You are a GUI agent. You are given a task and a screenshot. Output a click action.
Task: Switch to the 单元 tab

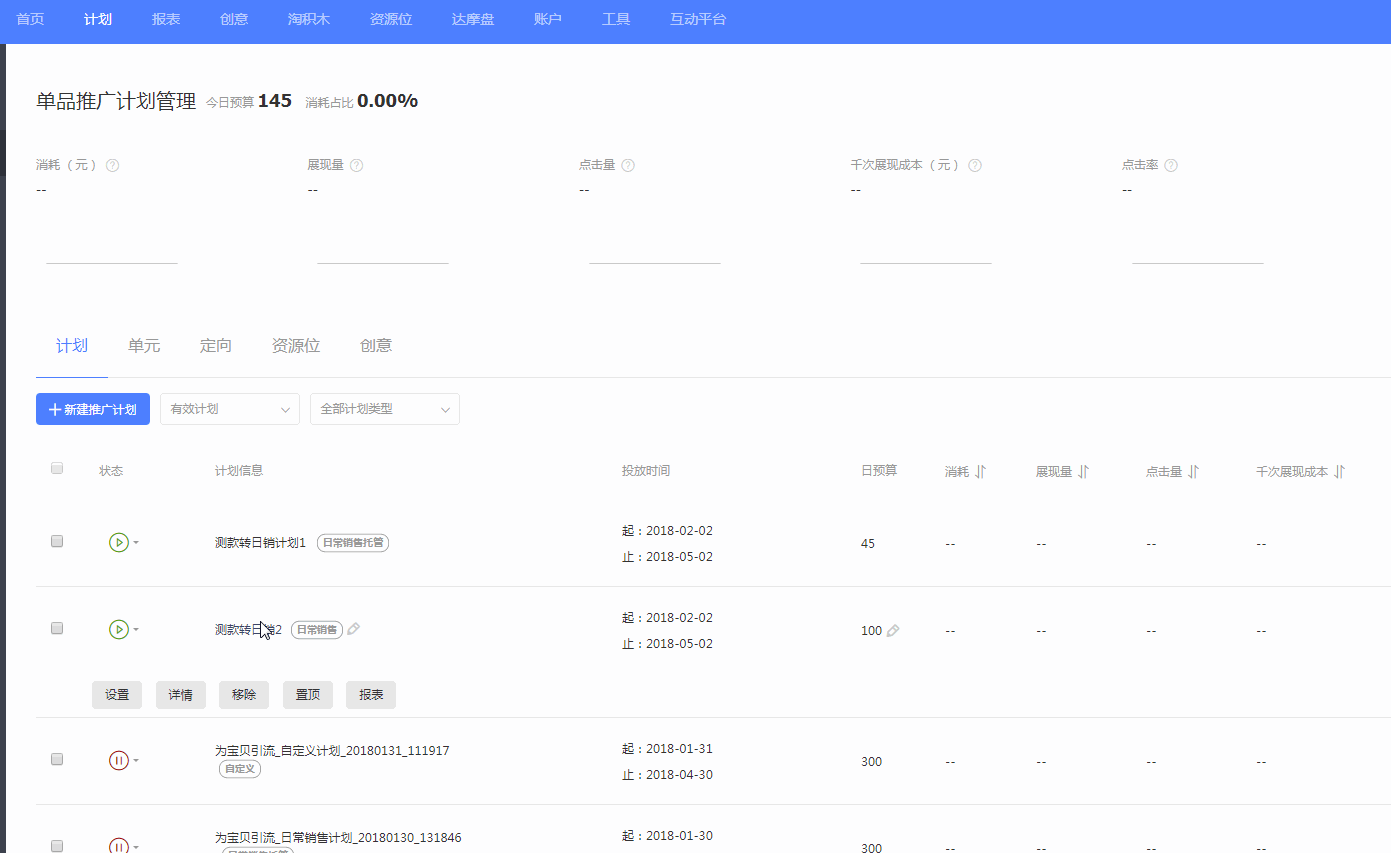[x=144, y=346]
